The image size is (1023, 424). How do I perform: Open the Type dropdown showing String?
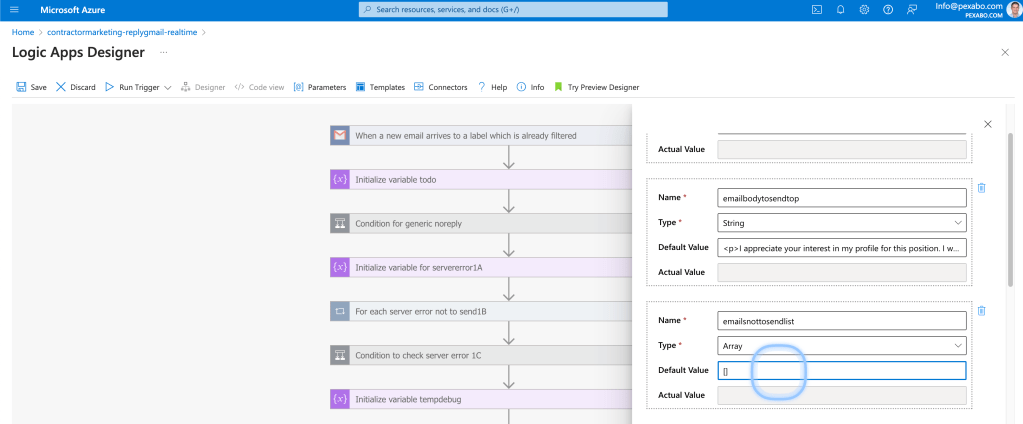[842, 222]
